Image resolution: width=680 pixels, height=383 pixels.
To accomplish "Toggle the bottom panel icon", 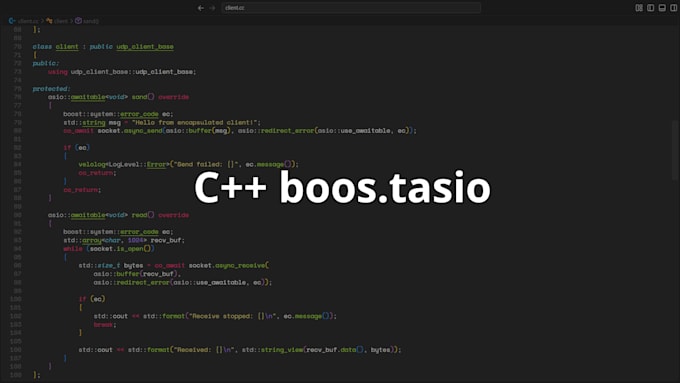I will pyautogui.click(x=662, y=8).
